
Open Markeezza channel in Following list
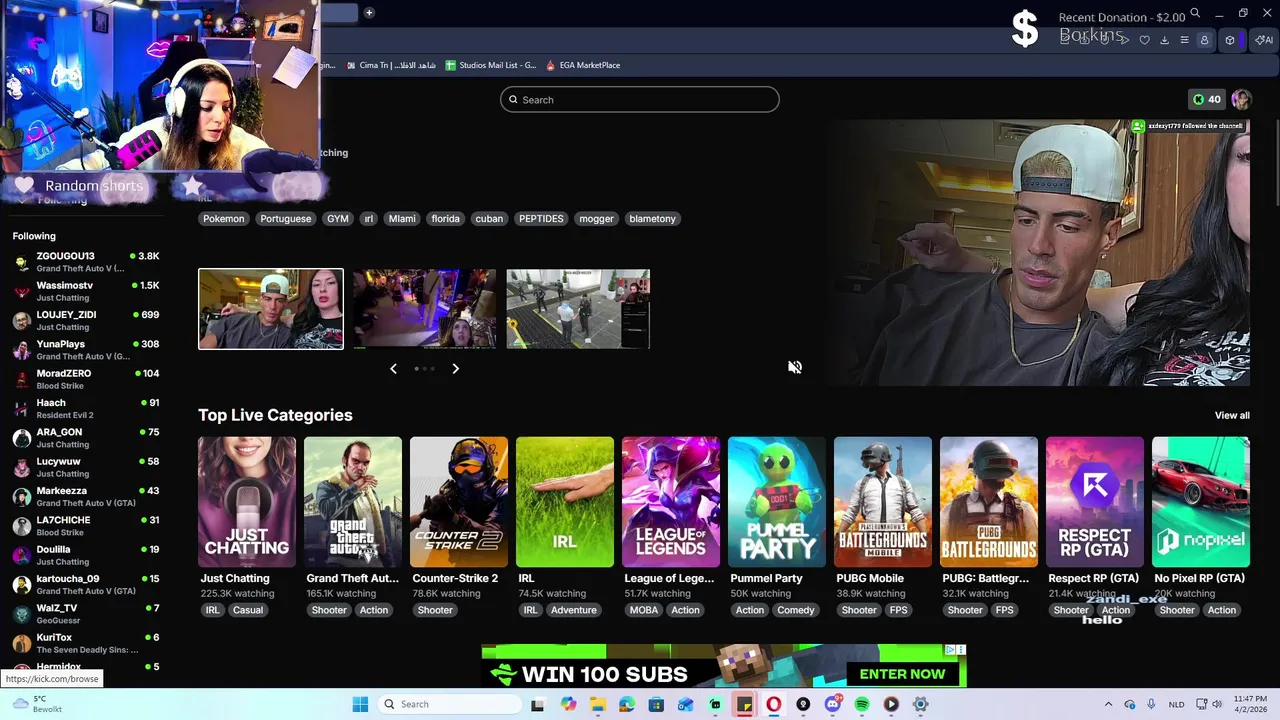click(x=87, y=496)
